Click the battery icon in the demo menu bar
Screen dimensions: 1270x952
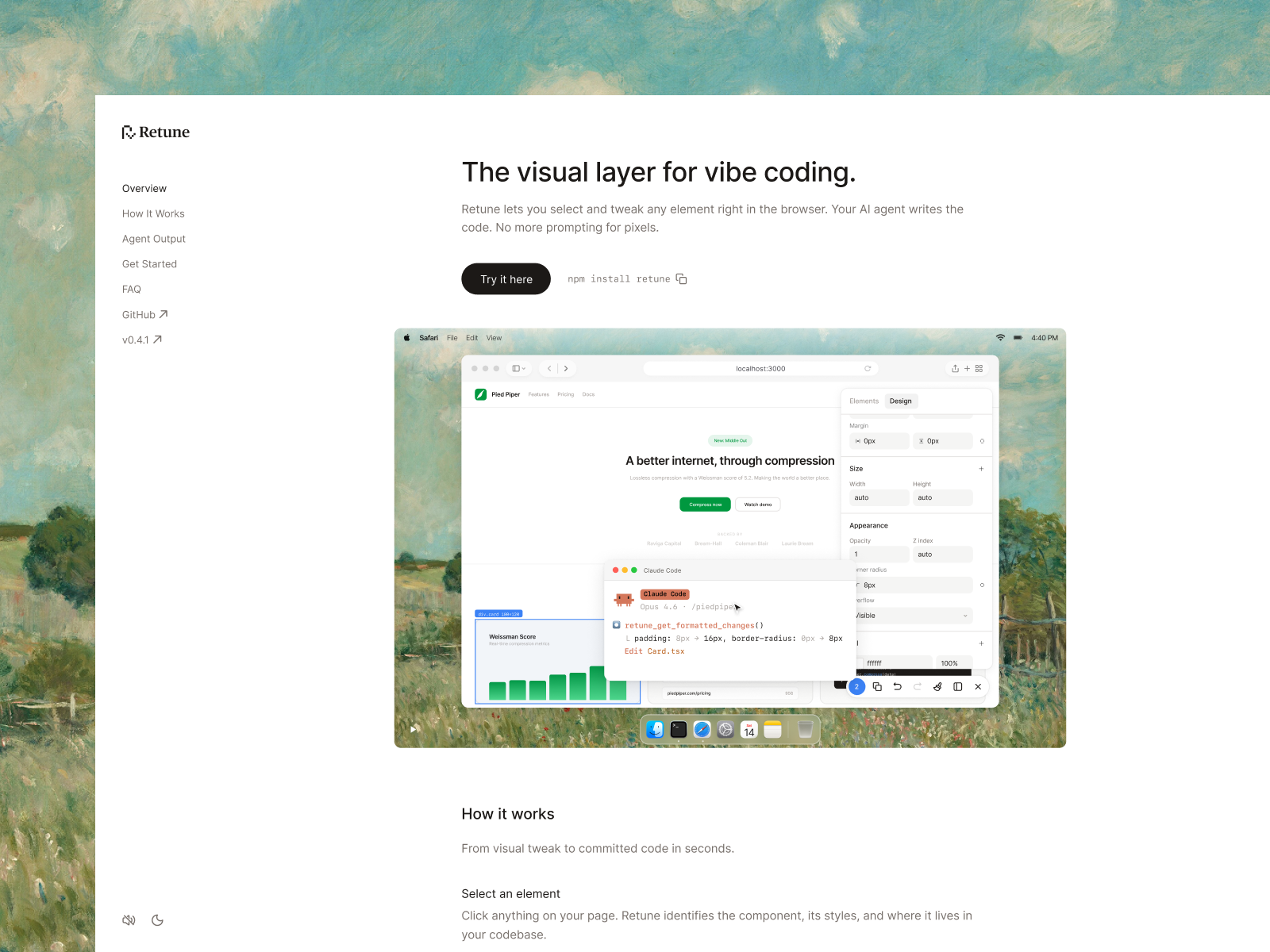pos(1018,338)
